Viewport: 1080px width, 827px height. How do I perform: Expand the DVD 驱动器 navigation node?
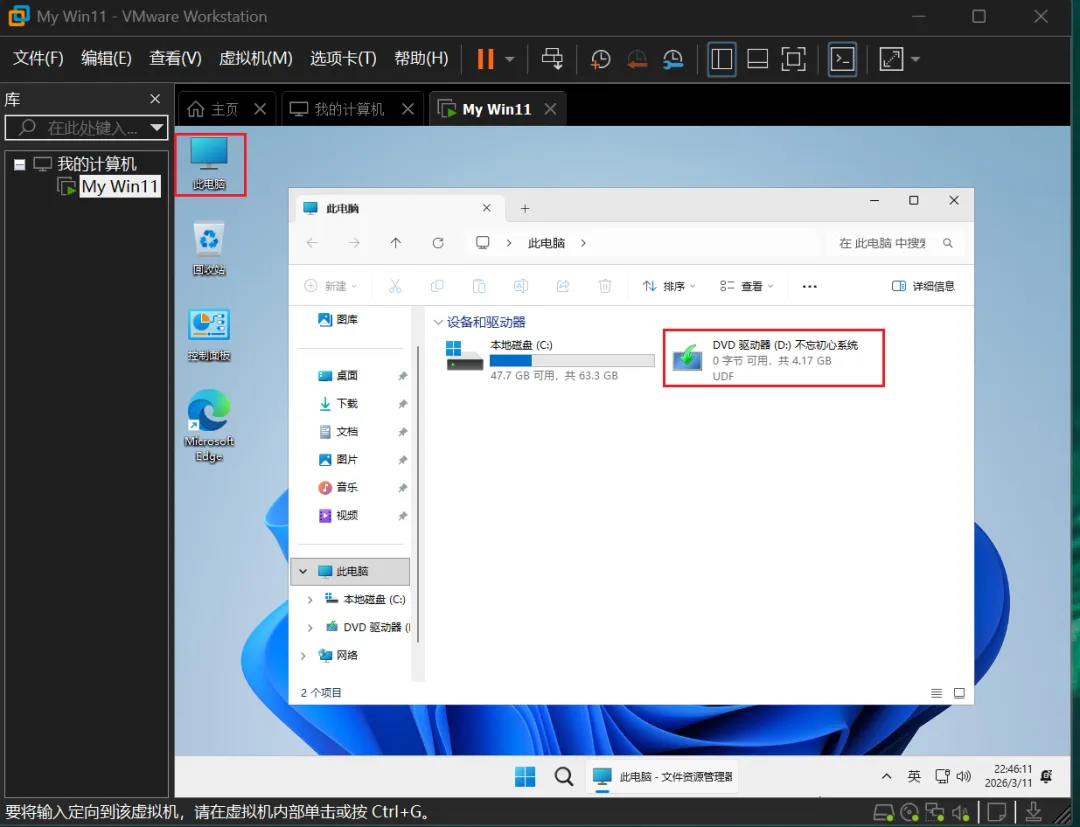click(310, 627)
